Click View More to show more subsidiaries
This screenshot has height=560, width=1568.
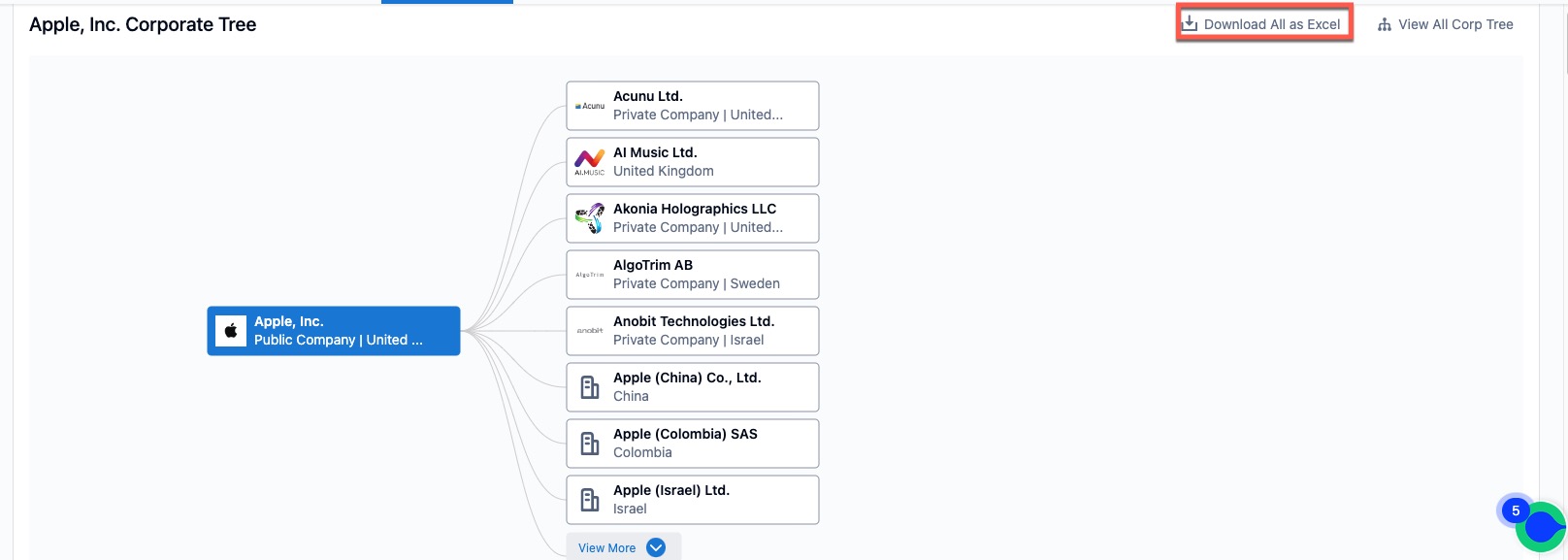click(x=607, y=548)
